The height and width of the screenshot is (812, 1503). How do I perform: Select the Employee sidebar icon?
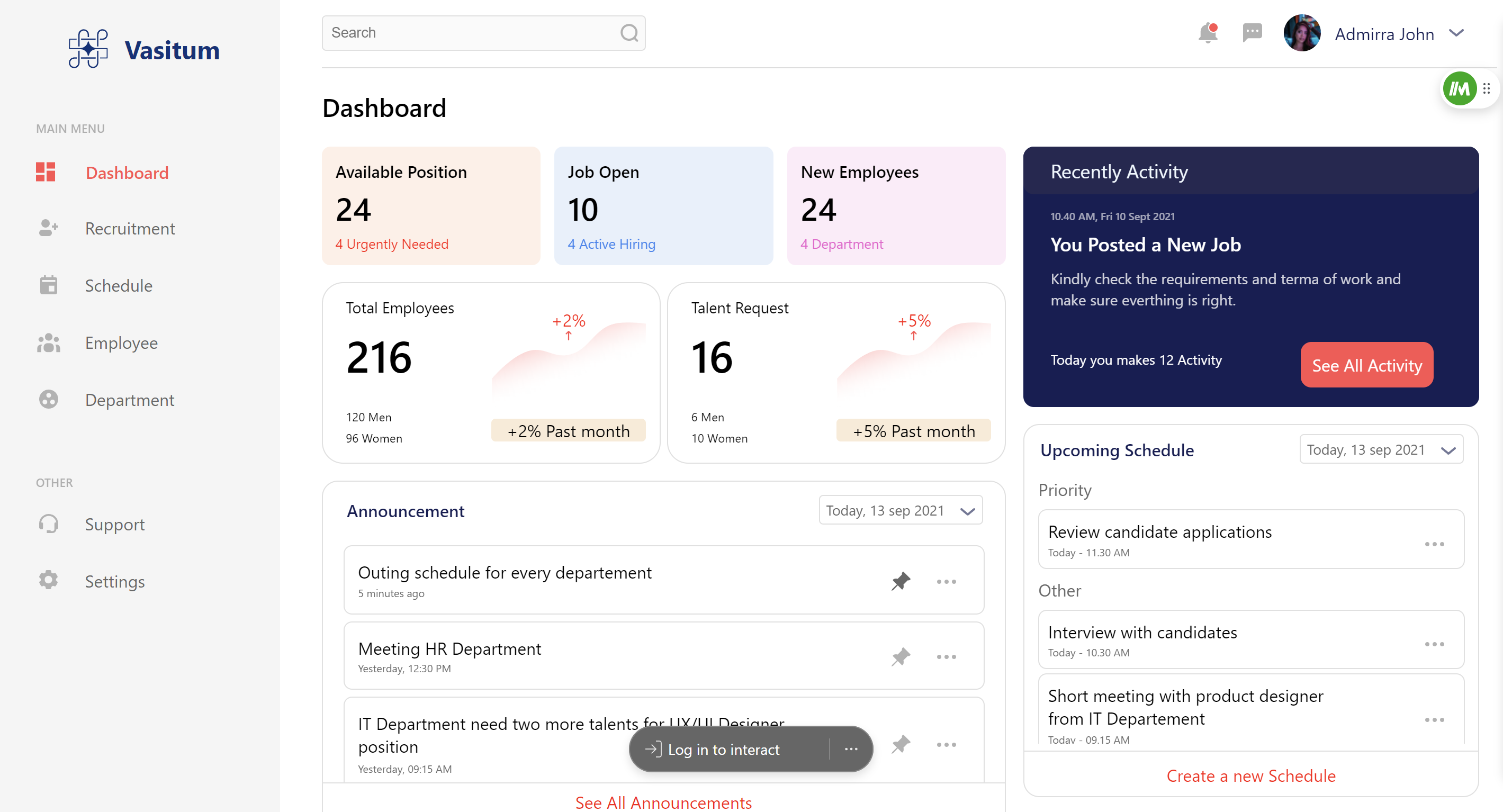[x=48, y=342]
